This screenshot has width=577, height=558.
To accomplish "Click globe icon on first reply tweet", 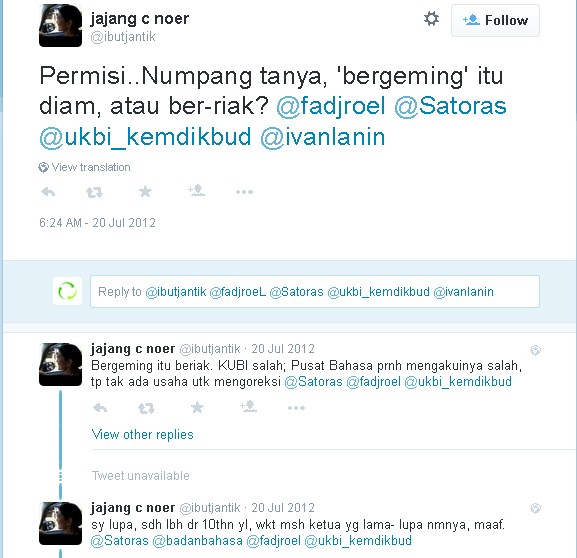I will coord(535,350).
